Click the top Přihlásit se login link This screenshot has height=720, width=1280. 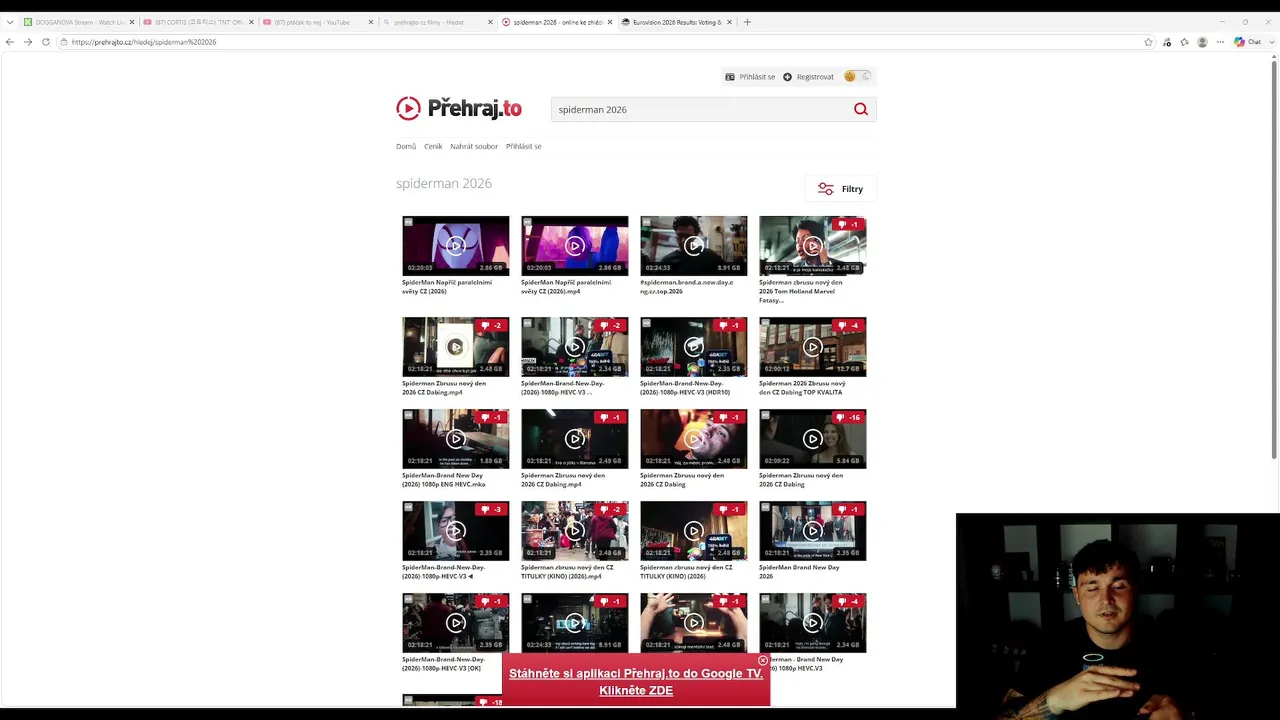tap(750, 77)
